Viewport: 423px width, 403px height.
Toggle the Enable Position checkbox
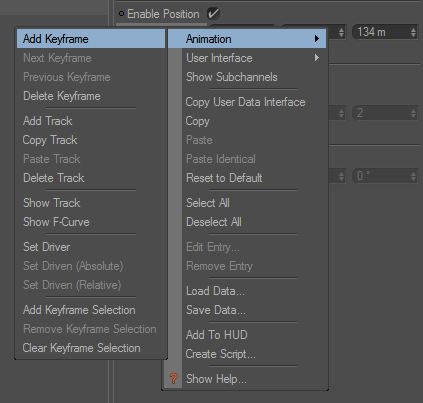213,14
